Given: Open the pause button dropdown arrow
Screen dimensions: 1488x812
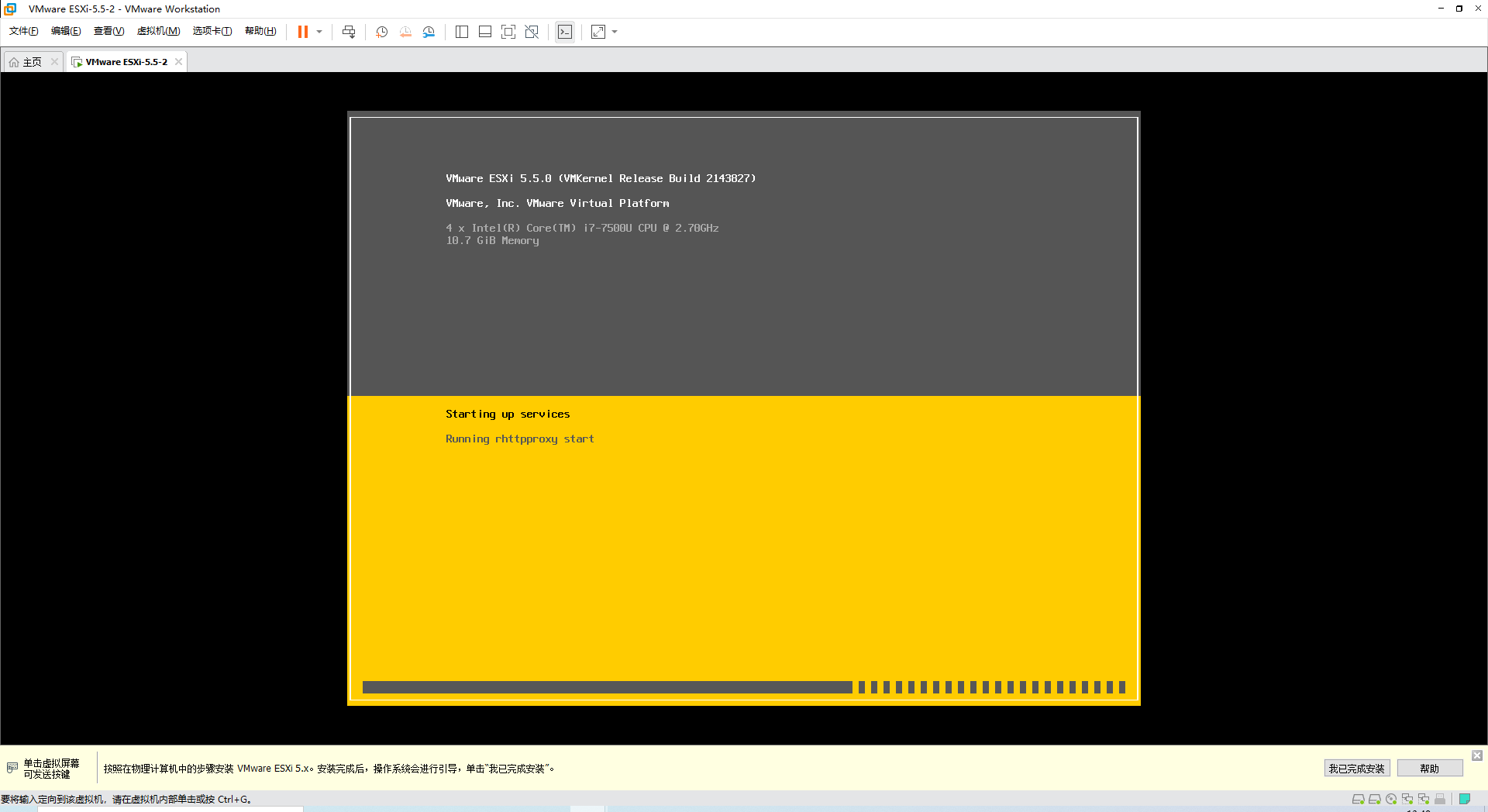Looking at the screenshot, I should click(319, 32).
